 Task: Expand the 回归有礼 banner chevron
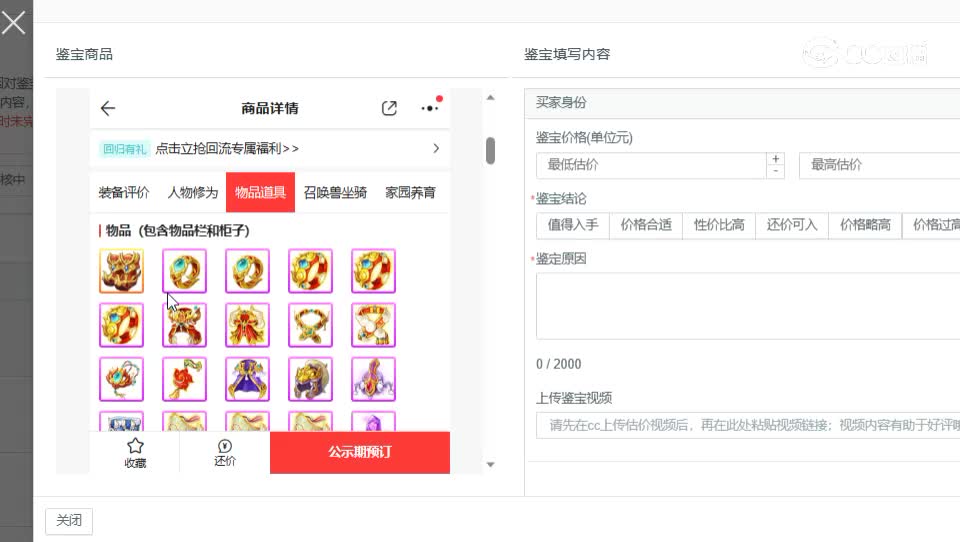pos(436,148)
